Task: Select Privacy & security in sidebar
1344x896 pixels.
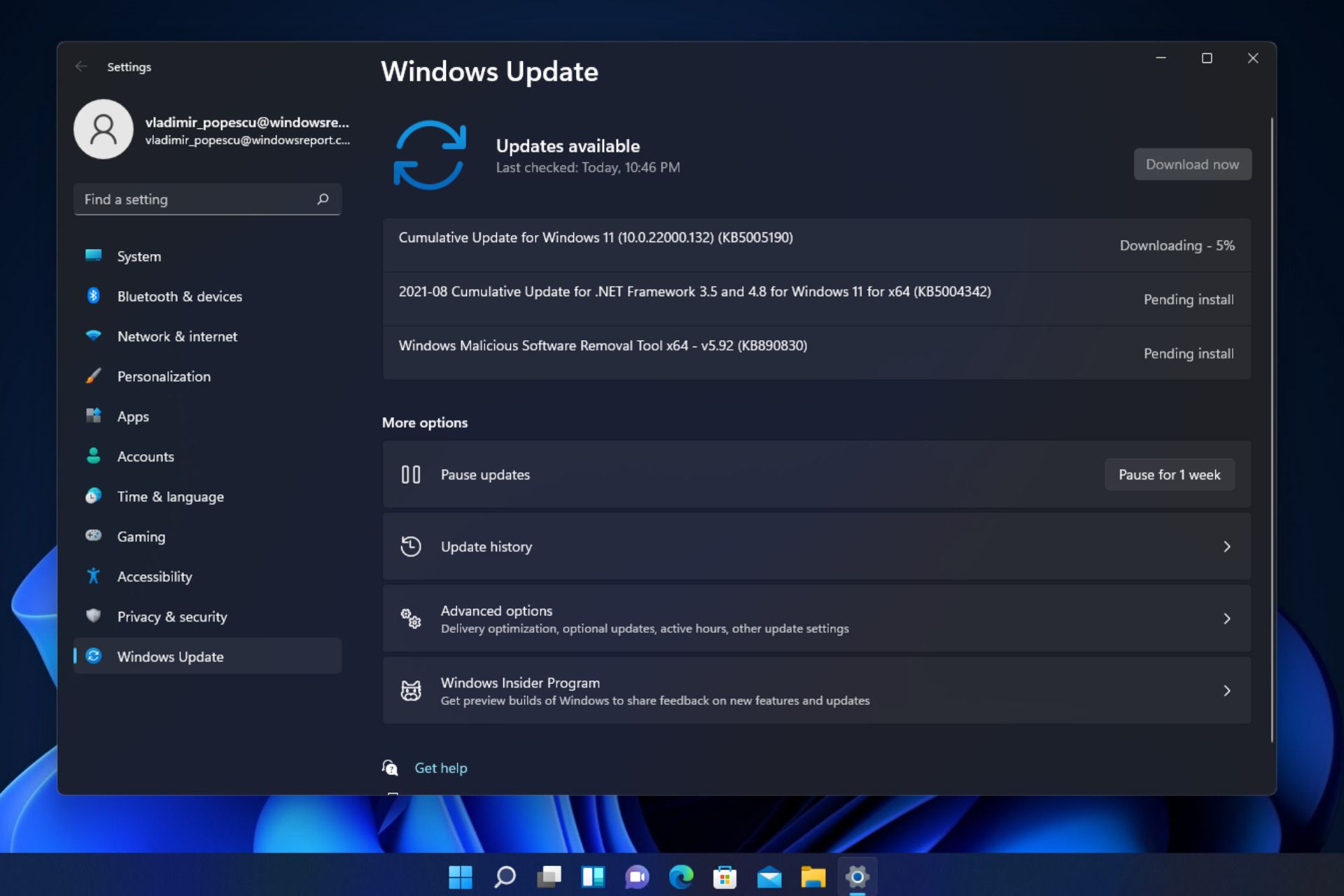Action: [x=207, y=616]
